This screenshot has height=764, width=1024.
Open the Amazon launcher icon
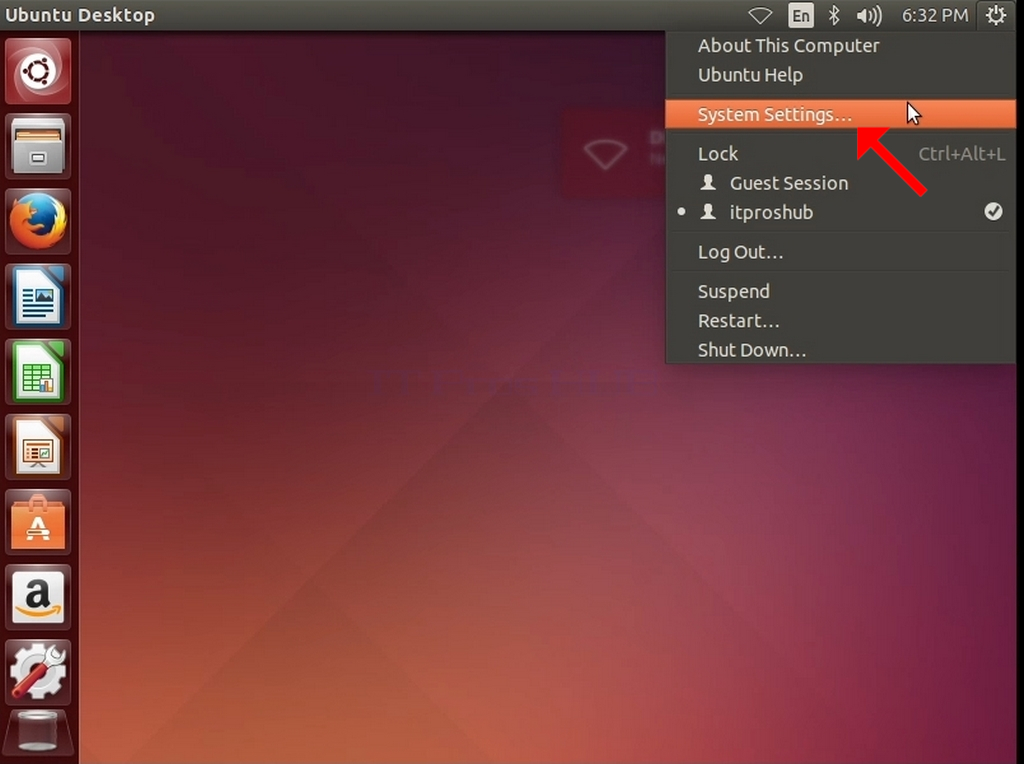pos(38,597)
